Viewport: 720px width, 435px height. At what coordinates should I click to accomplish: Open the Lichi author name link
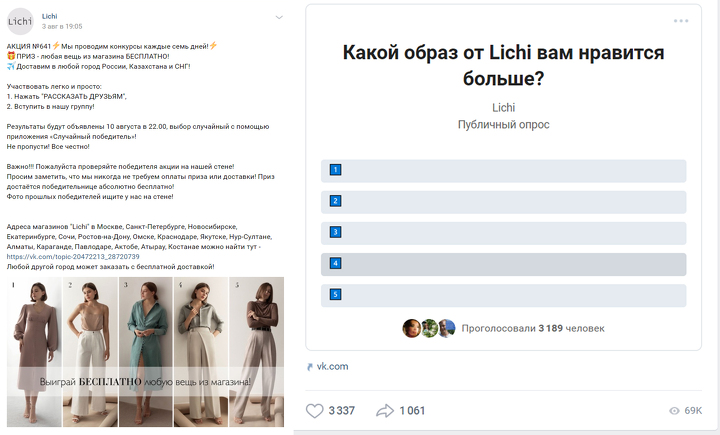pos(50,16)
